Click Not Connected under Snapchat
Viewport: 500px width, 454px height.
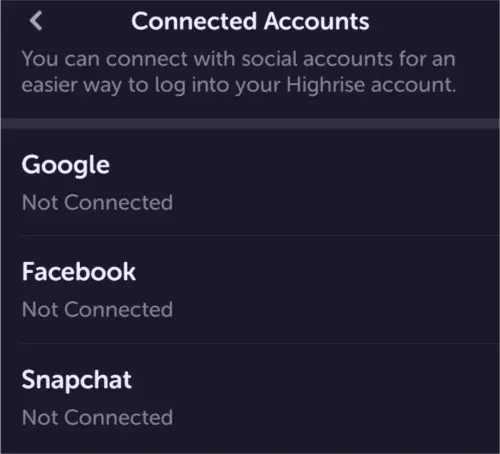[97, 417]
